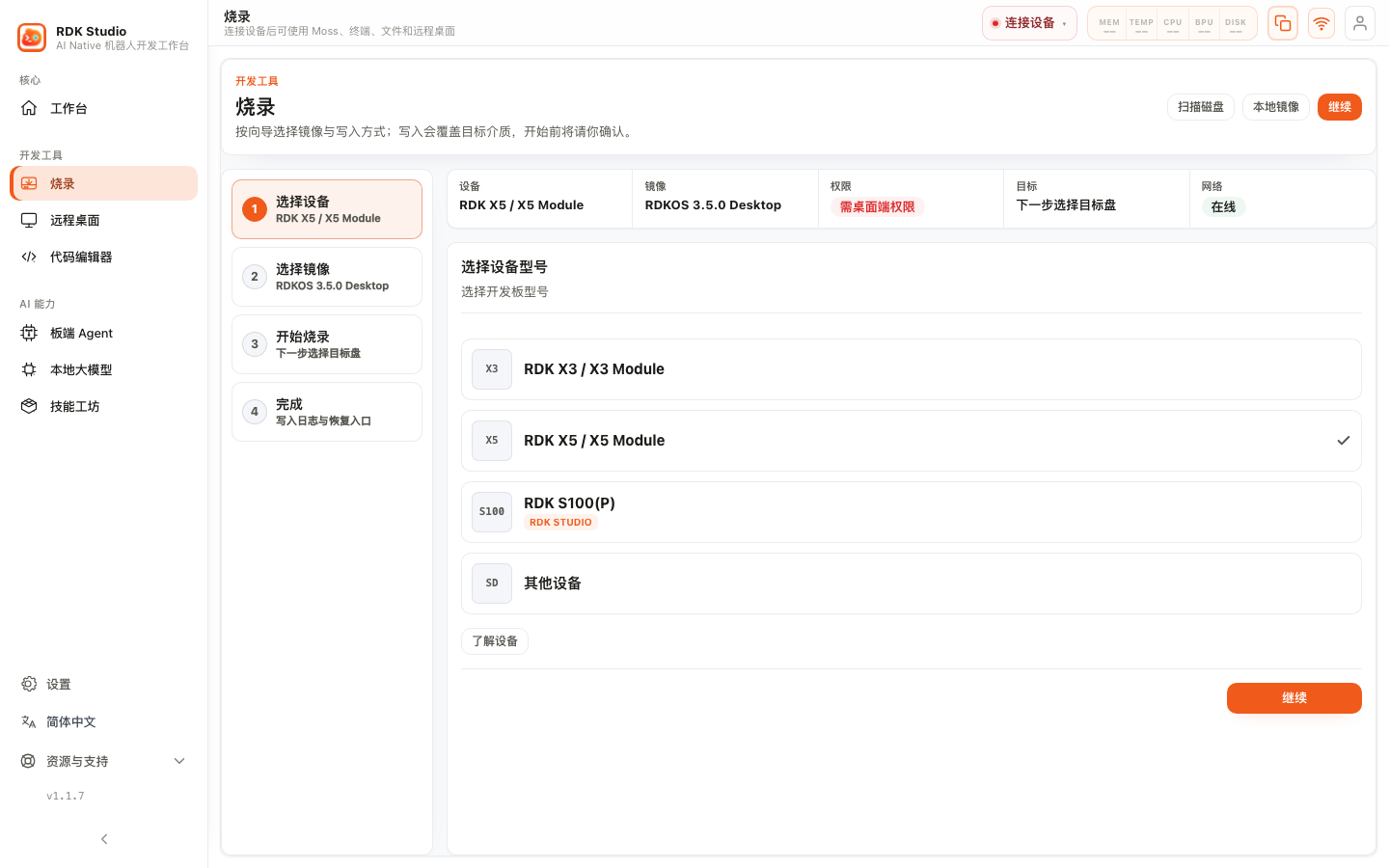Click the S100 board badge icon
The image size is (1389, 868).
492,512
